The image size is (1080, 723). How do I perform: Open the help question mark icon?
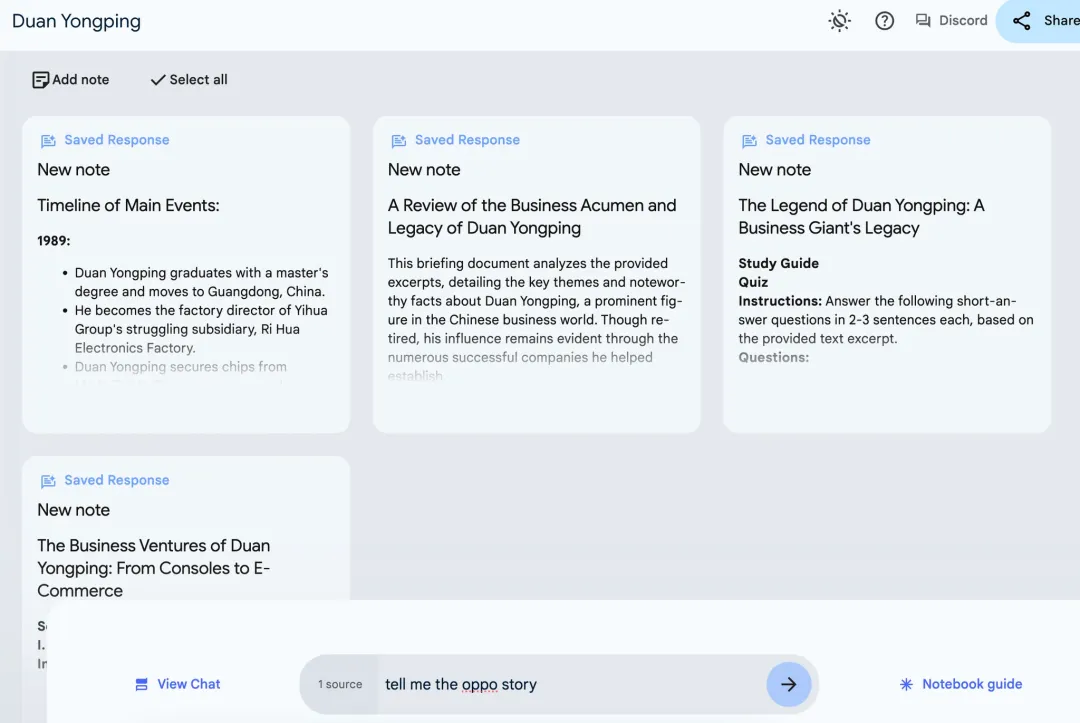[x=884, y=21]
